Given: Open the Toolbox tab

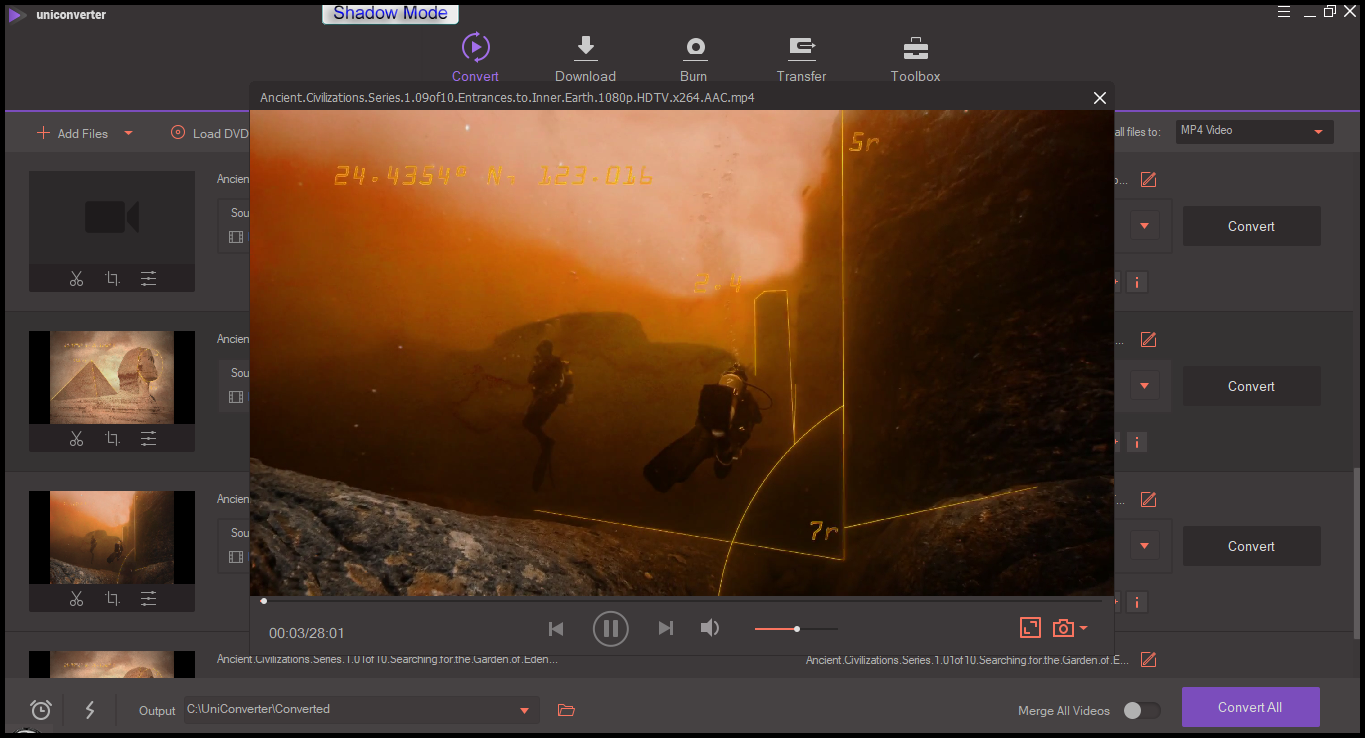Looking at the screenshot, I should tap(915, 58).
